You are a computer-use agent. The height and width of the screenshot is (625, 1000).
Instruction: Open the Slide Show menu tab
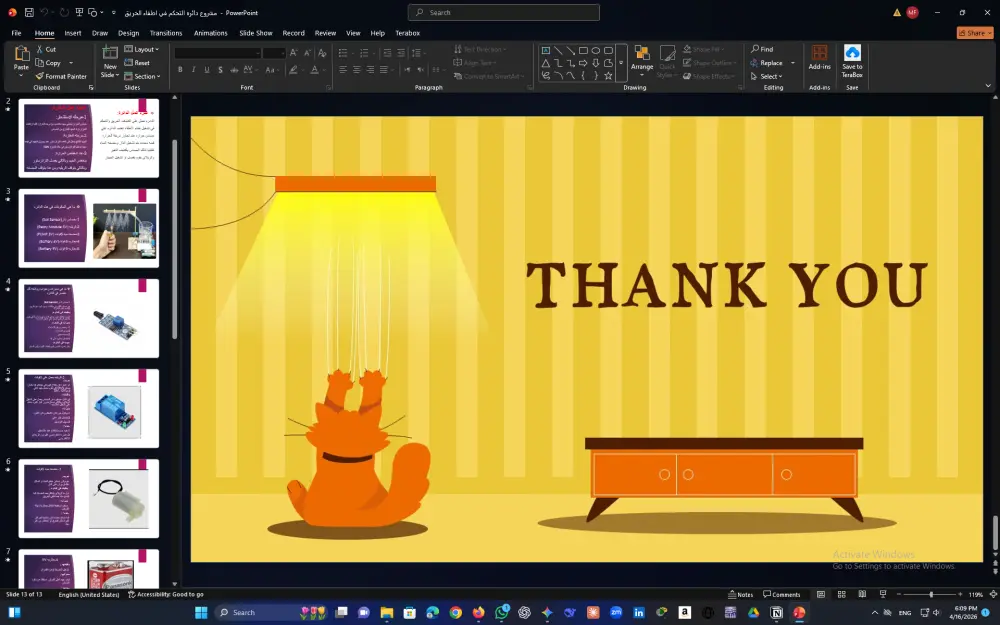[255, 32]
